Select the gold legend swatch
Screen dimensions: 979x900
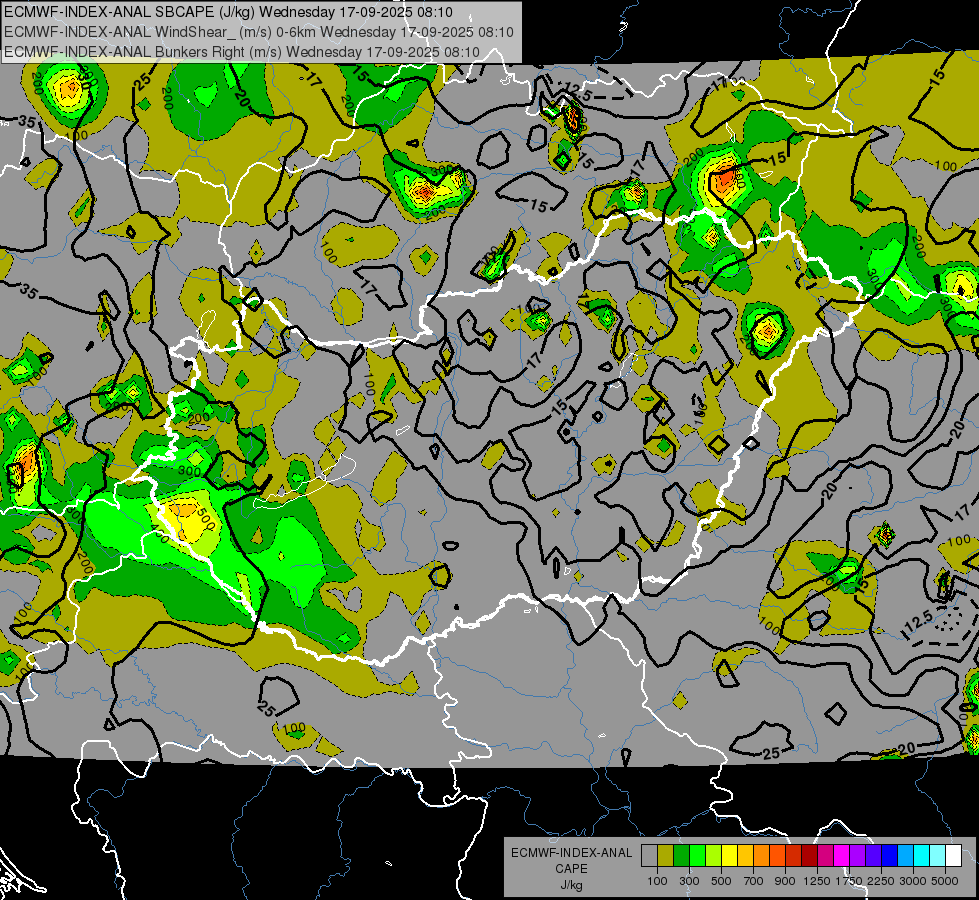coord(746,855)
